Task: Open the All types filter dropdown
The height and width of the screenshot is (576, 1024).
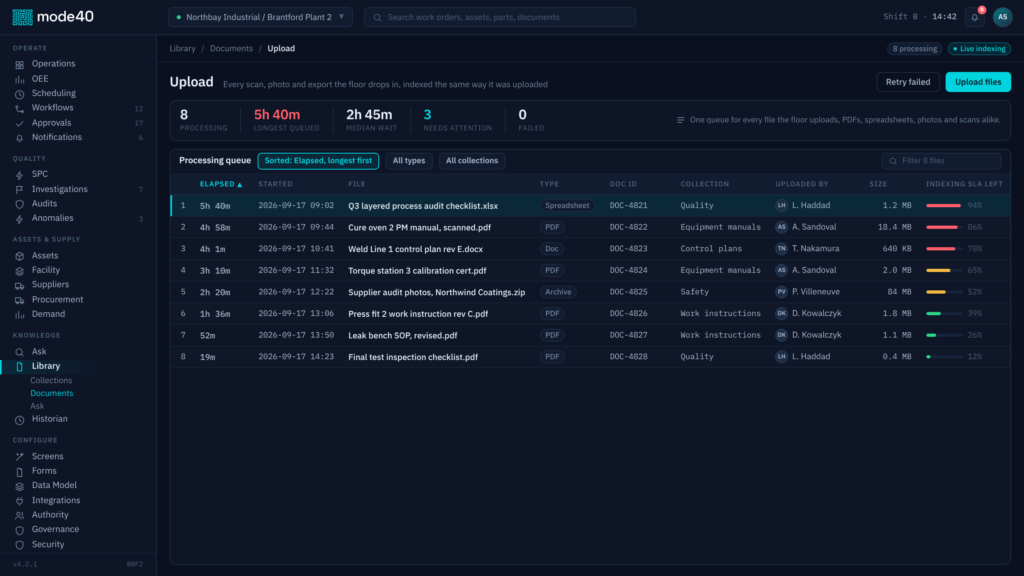Action: [x=409, y=161]
